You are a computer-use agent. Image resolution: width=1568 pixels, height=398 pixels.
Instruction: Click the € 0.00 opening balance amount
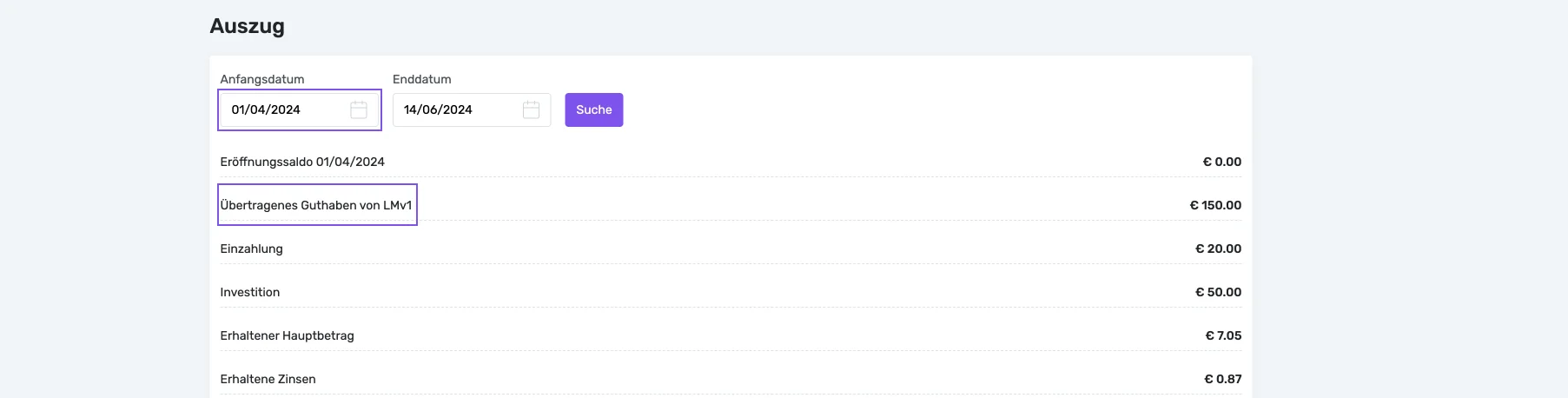point(1221,162)
